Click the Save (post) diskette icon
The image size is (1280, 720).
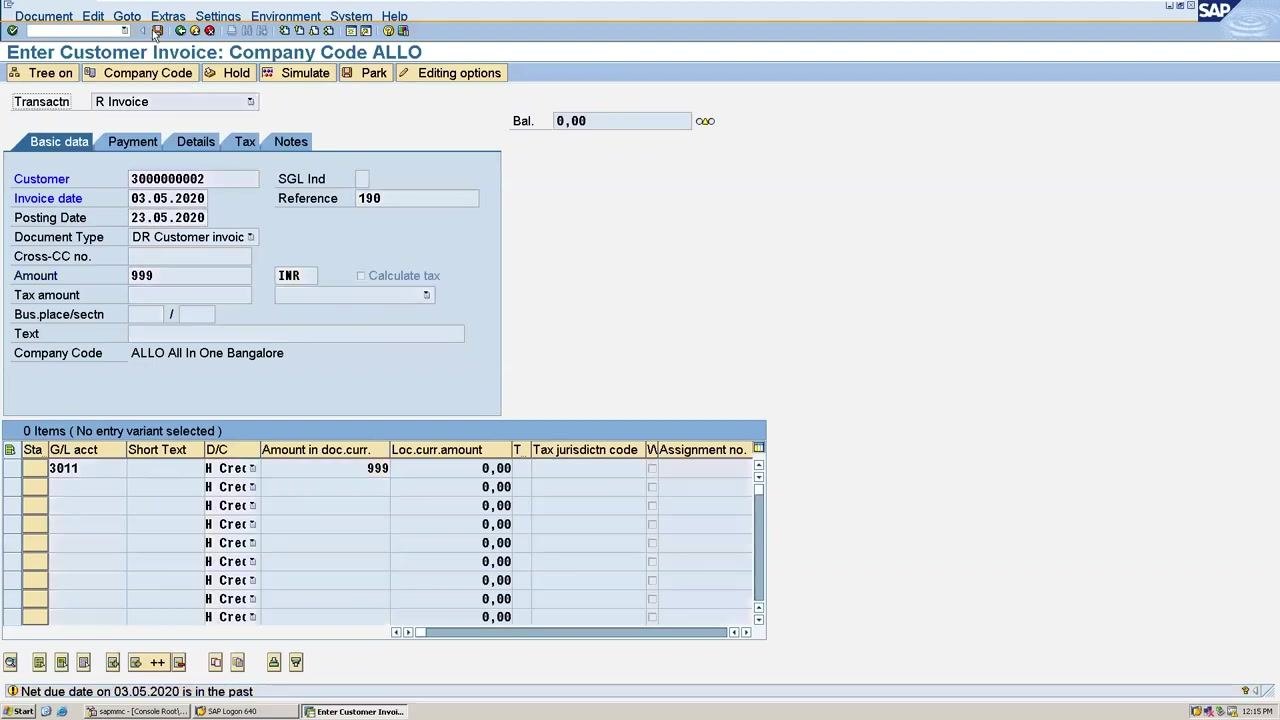point(157,31)
